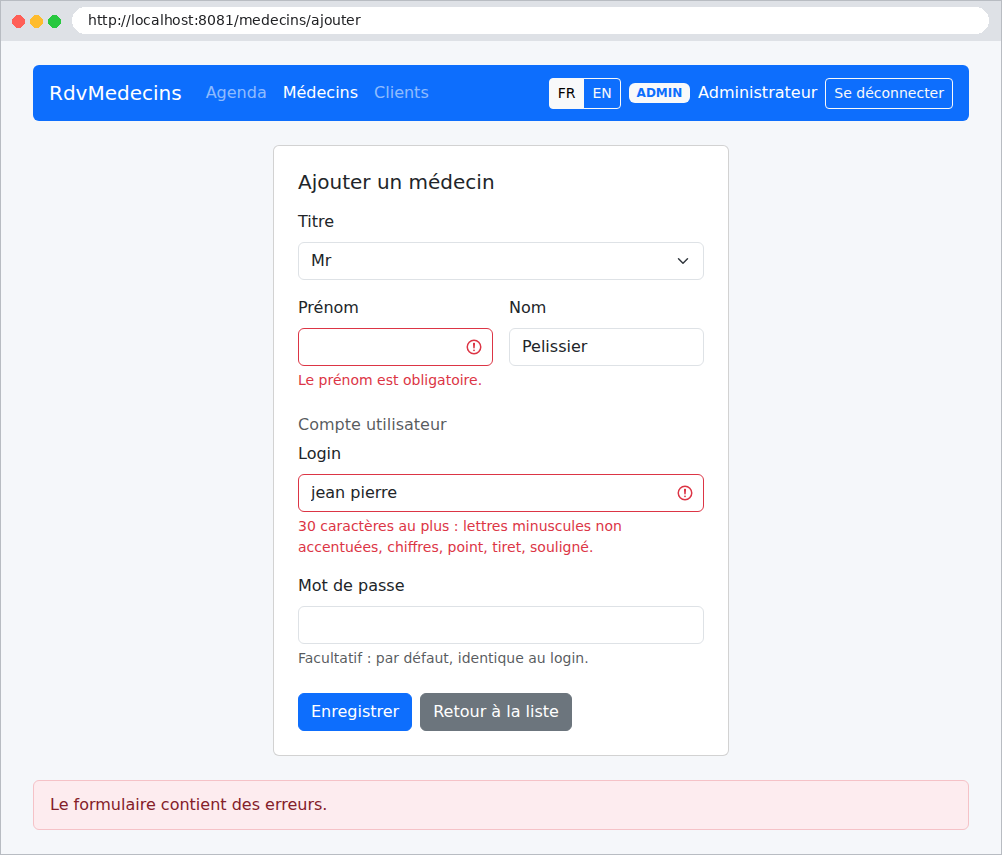Click the Administrateur user name

click(757, 93)
